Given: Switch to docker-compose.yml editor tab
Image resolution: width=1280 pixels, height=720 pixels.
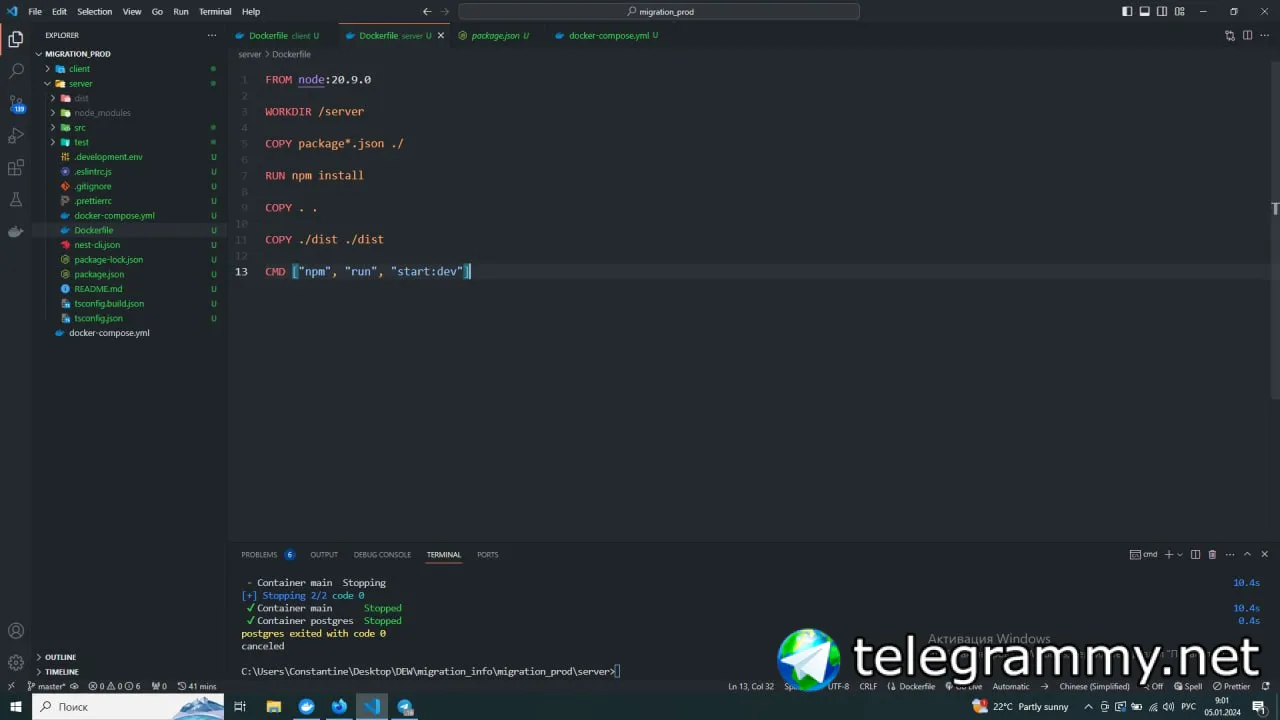Looking at the screenshot, I should tap(609, 35).
